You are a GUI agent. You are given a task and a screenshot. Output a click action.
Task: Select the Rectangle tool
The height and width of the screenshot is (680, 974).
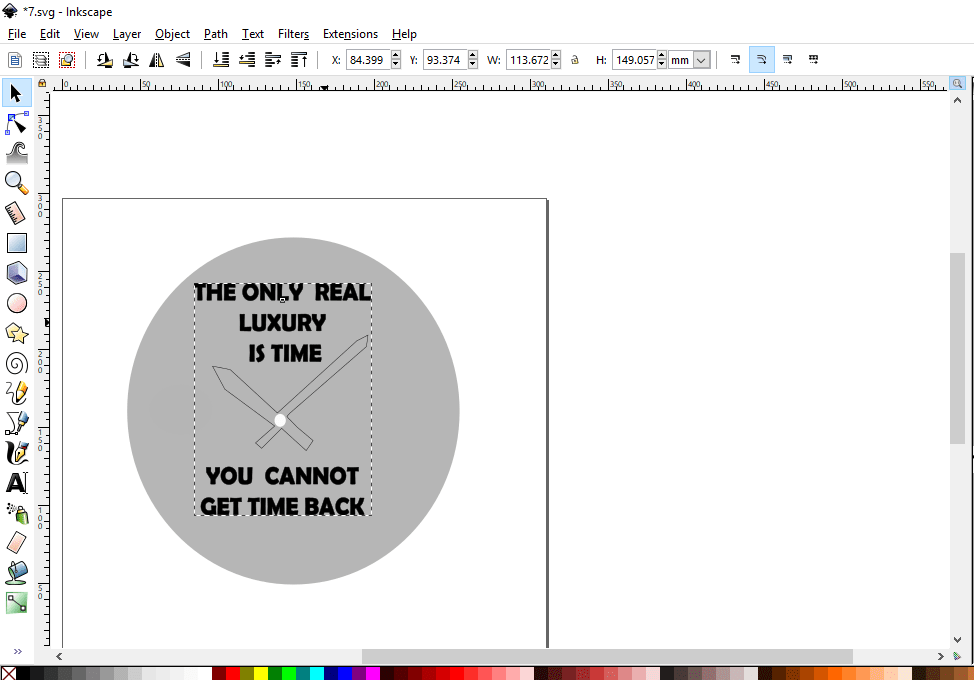pyautogui.click(x=17, y=243)
